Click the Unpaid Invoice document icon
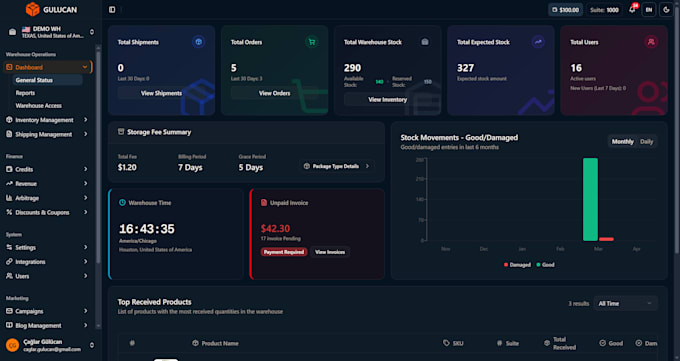Viewport: 680px width, 361px height. point(264,203)
